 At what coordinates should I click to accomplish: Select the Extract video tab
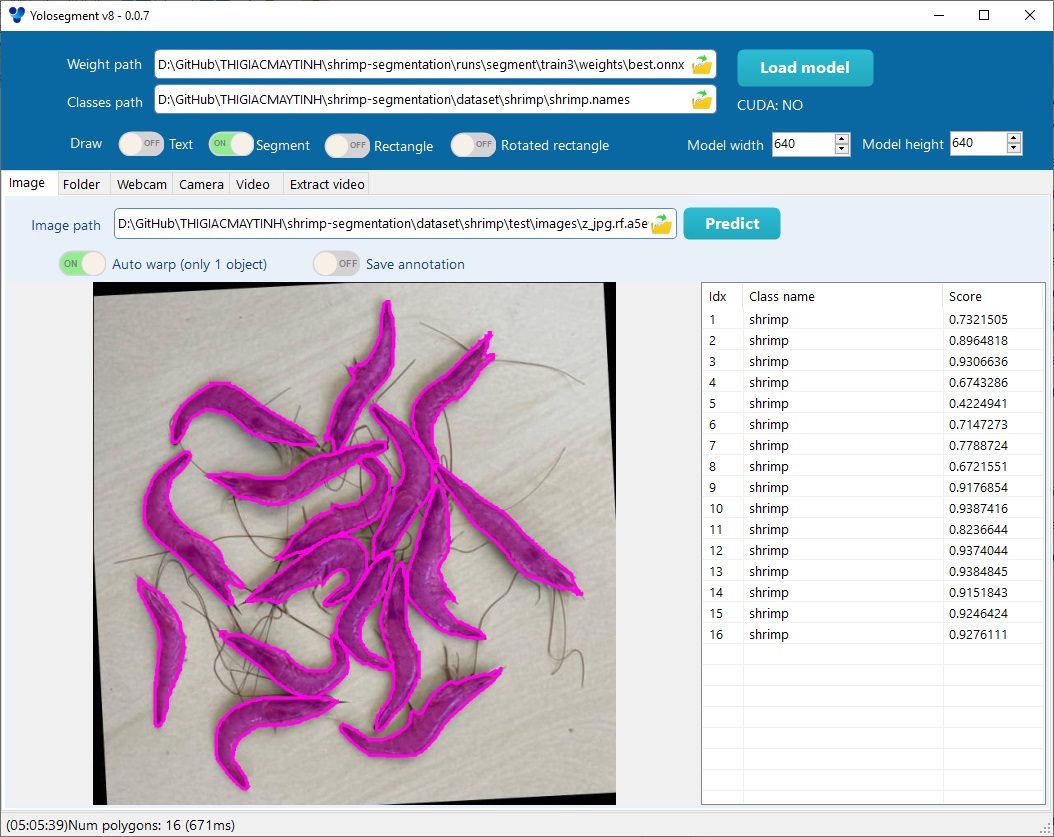(x=325, y=184)
